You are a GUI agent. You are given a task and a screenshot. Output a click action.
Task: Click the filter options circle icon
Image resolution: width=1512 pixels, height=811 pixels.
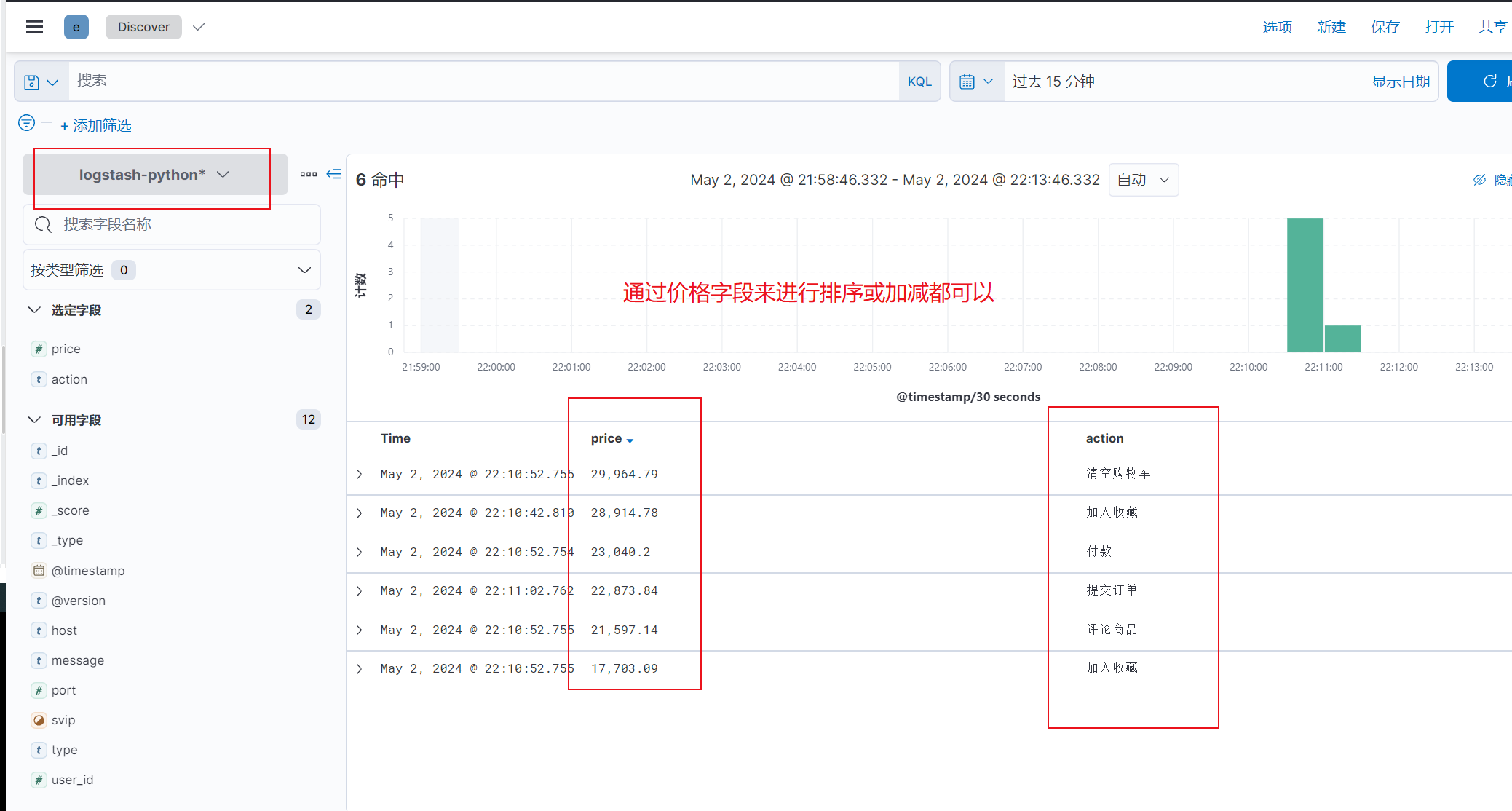(x=26, y=123)
